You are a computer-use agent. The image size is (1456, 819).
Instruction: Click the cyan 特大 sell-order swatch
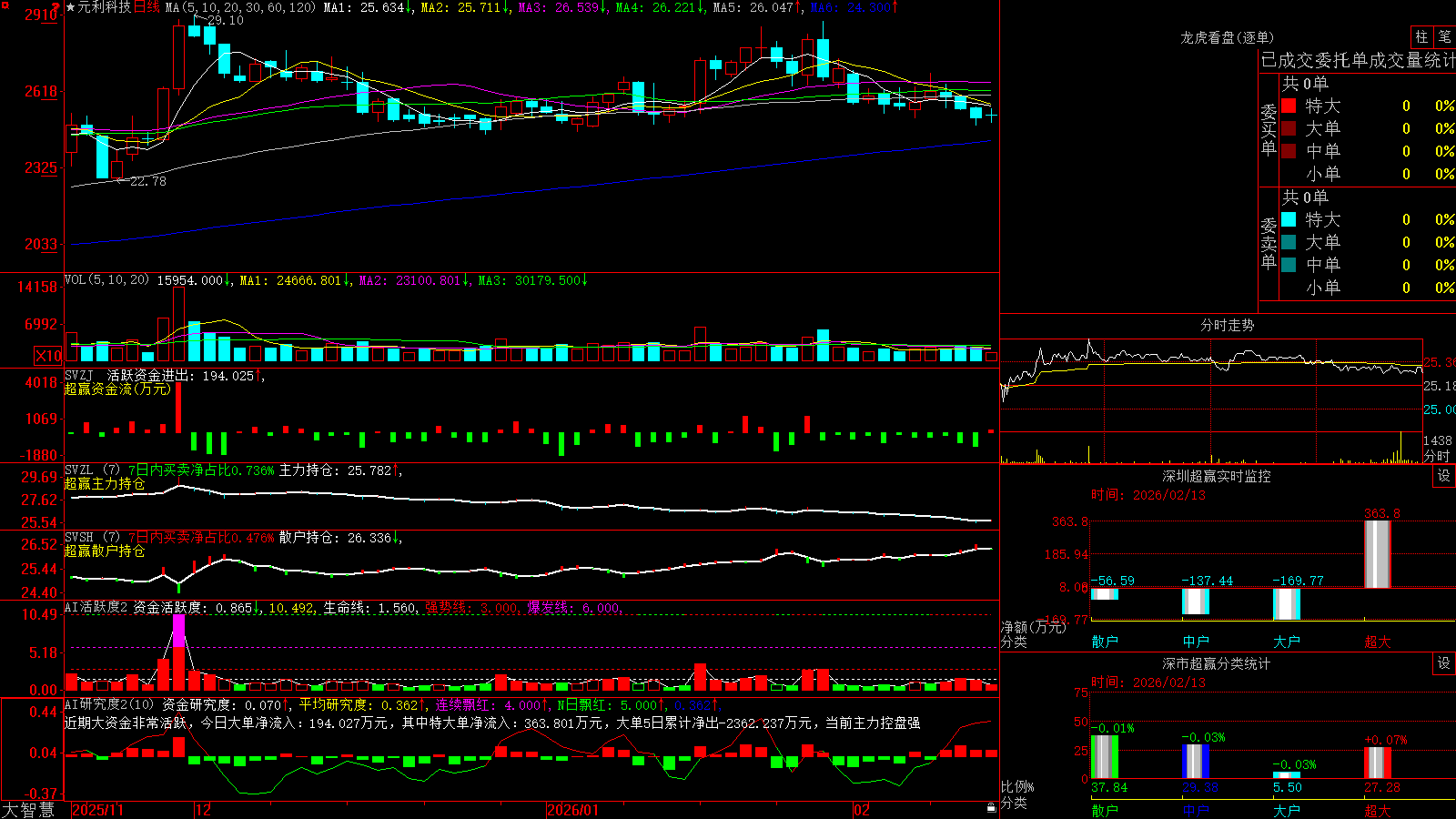(x=1289, y=219)
